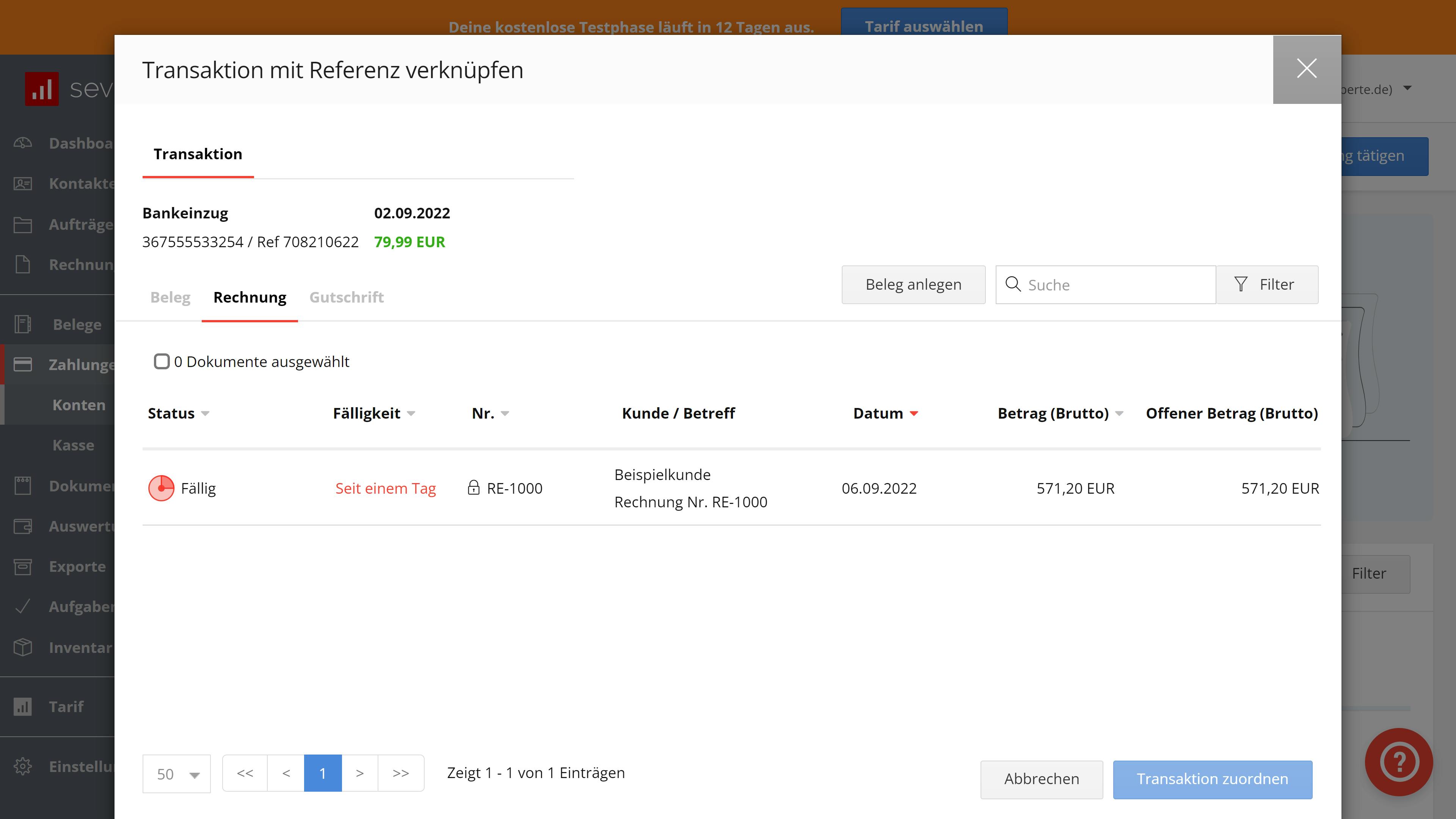This screenshot has width=1456, height=819.
Task: Click the Fällig status pie icon
Action: pyautogui.click(x=161, y=488)
